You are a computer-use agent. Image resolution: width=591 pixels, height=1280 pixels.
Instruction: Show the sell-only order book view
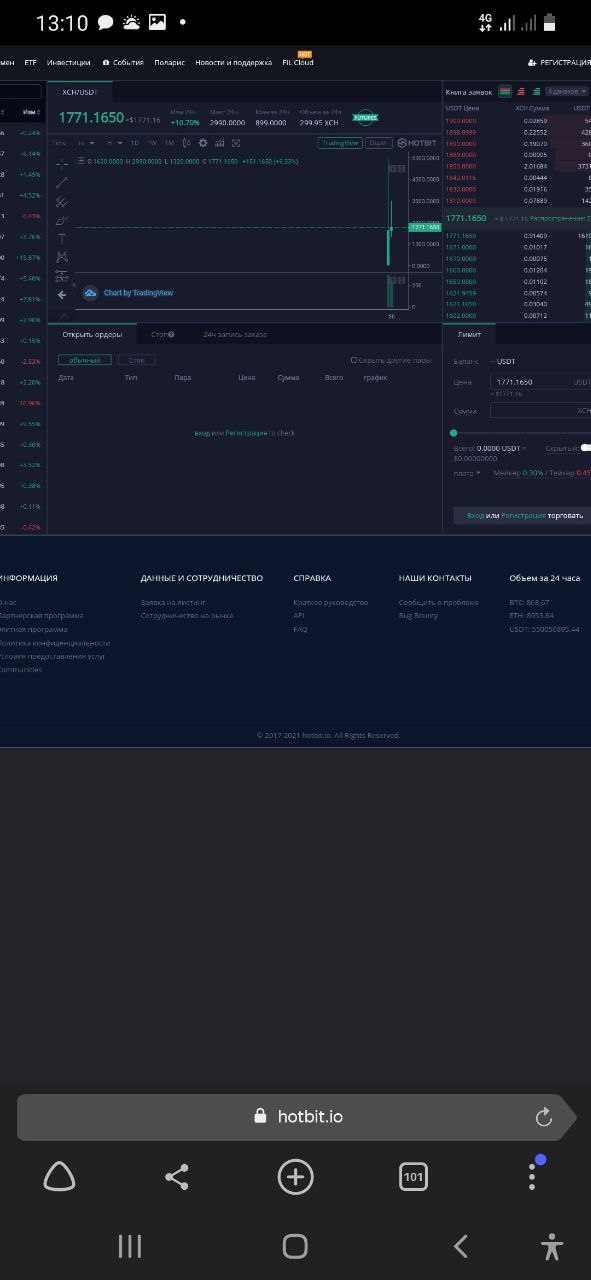click(x=520, y=92)
